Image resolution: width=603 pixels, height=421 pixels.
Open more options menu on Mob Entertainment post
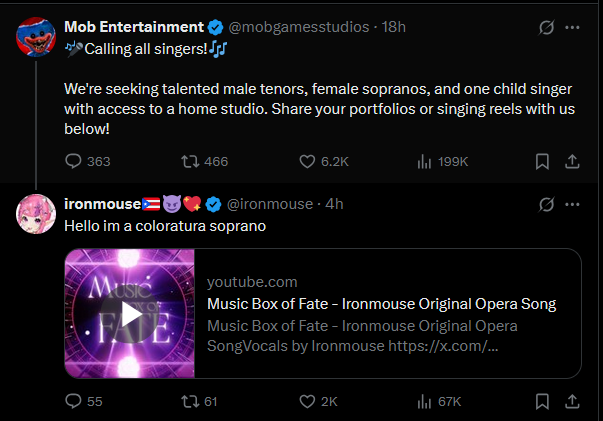(573, 27)
